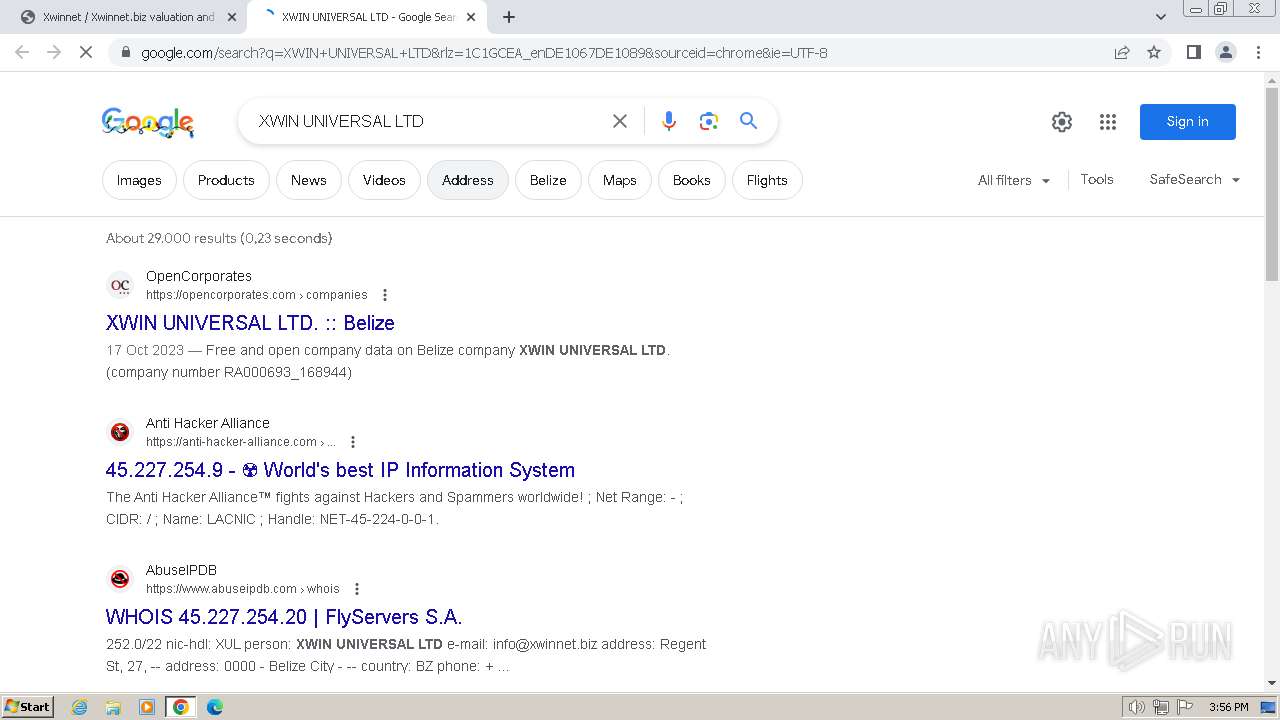
Task: Open Google quick settings gear
Action: point(1062,122)
